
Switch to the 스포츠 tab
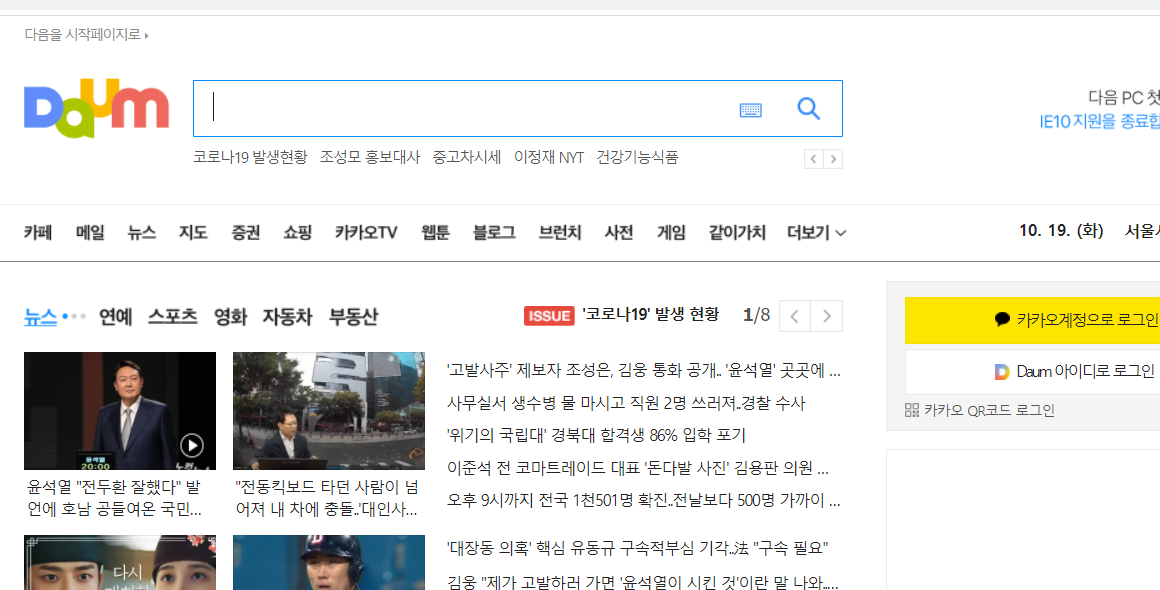click(173, 316)
